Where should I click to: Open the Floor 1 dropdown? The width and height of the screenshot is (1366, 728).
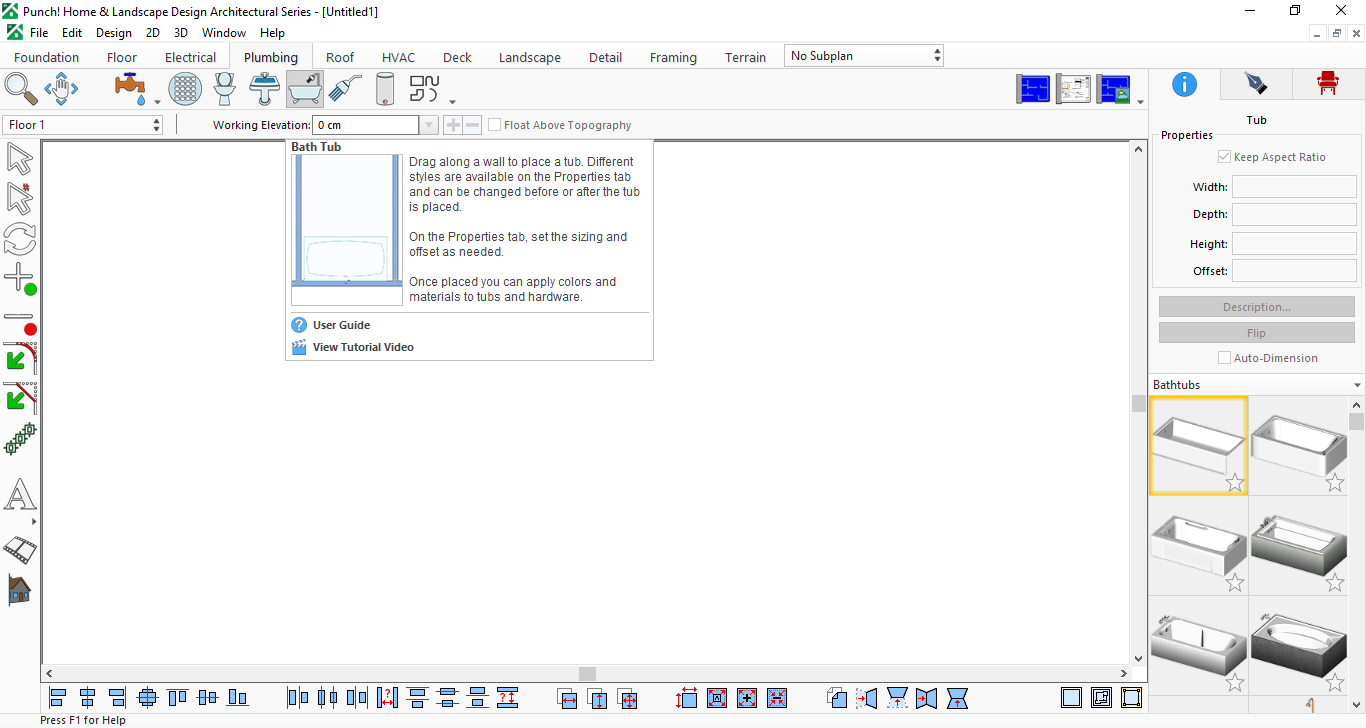tap(82, 125)
